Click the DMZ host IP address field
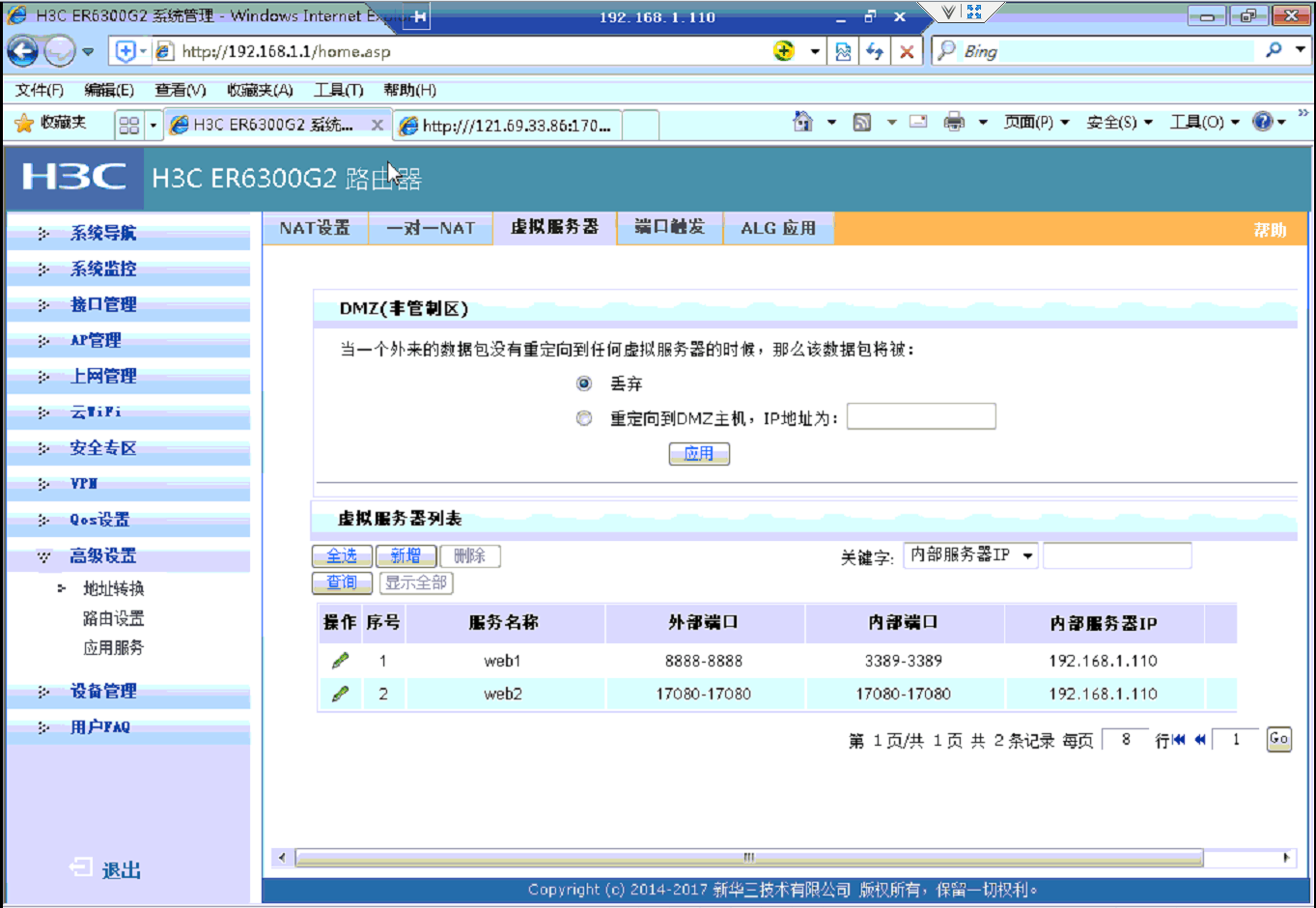 pyautogui.click(x=921, y=416)
